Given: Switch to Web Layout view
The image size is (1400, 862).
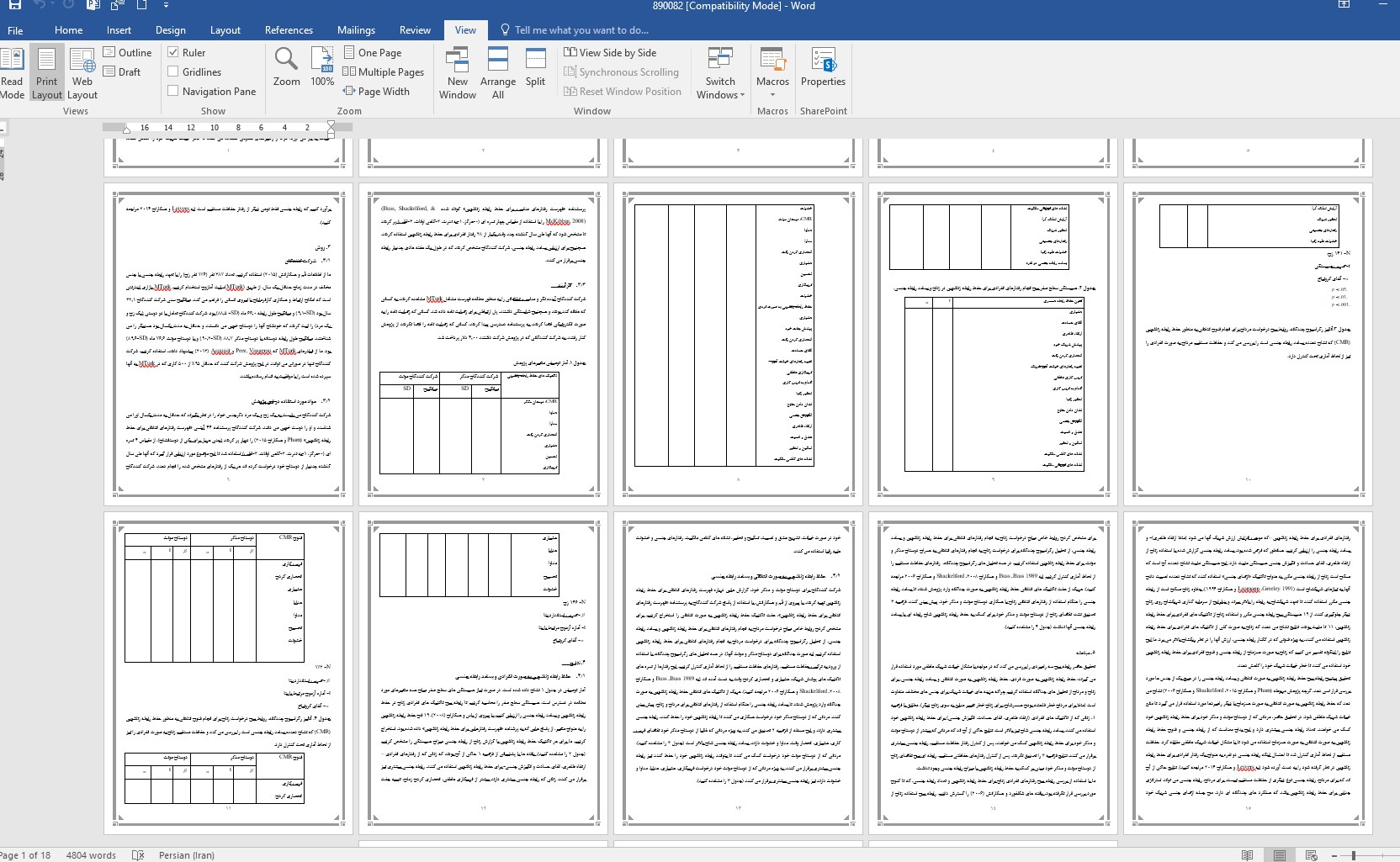Looking at the screenshot, I should click(x=82, y=73).
